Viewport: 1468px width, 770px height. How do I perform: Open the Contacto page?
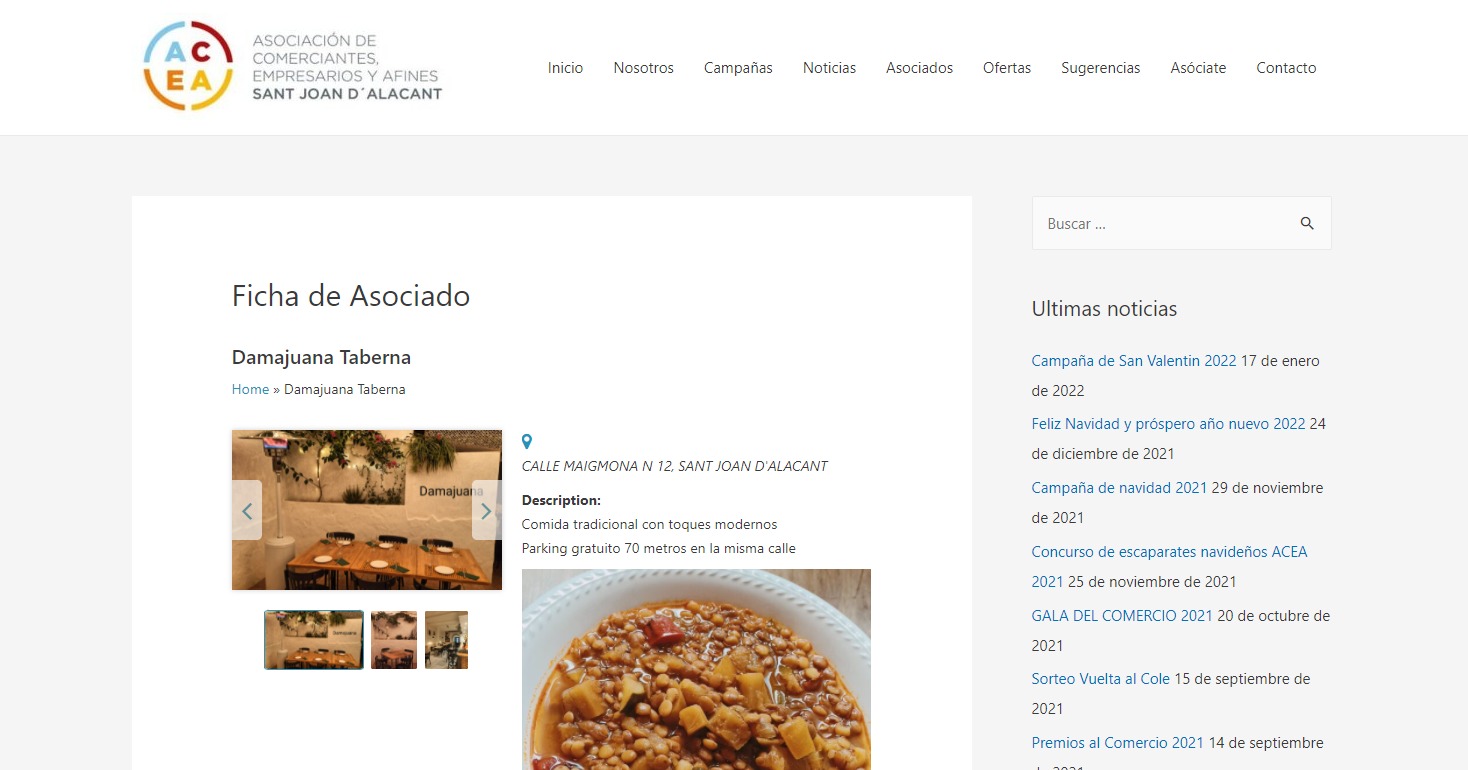(1286, 68)
